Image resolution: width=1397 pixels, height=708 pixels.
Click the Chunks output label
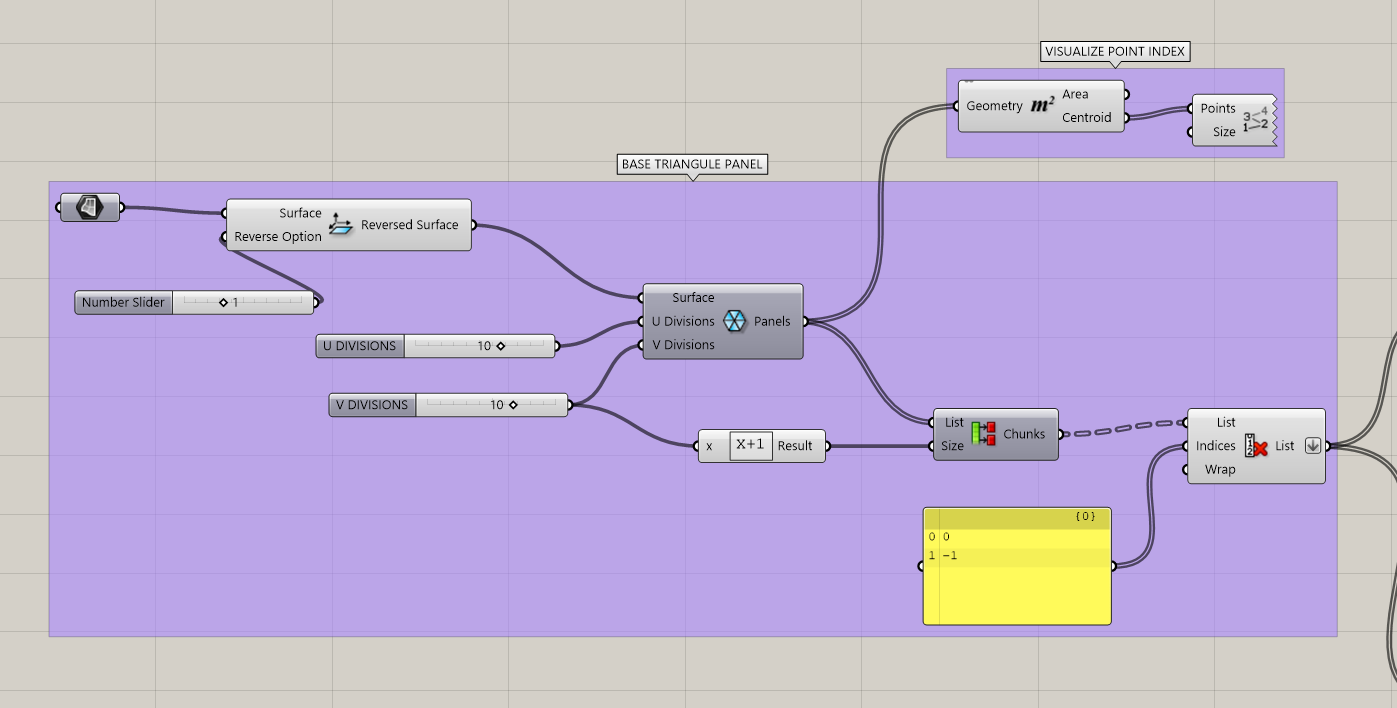pos(1024,434)
